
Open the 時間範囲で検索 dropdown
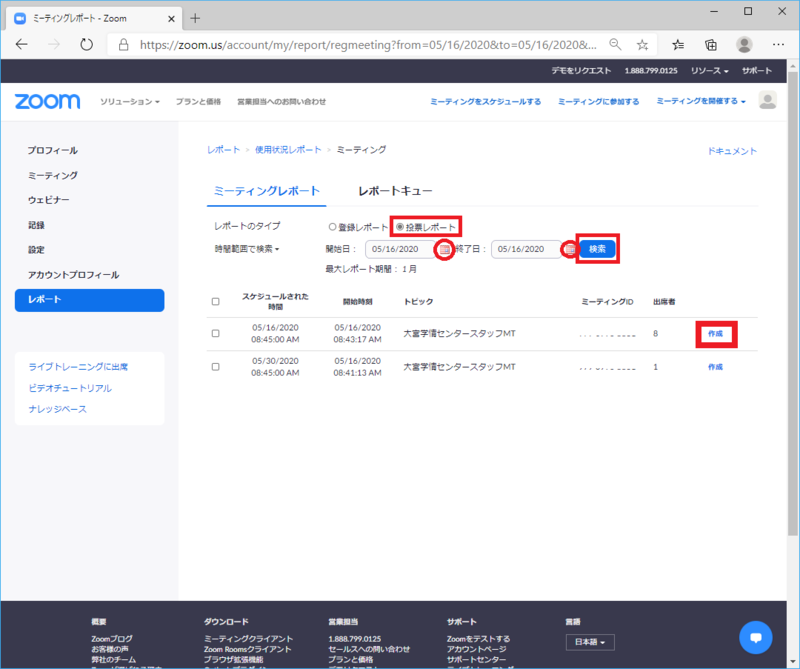point(247,249)
